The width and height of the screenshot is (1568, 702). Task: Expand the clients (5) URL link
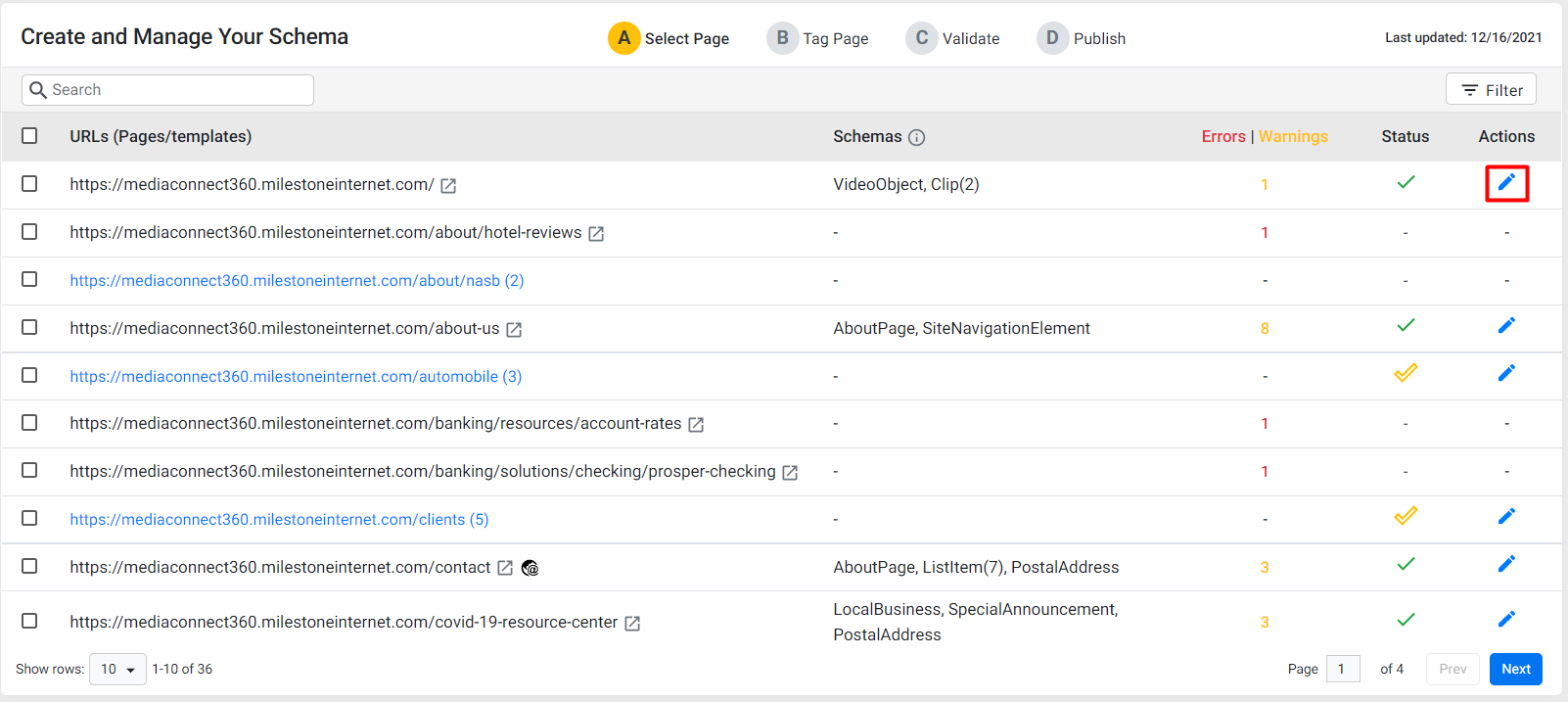[279, 519]
